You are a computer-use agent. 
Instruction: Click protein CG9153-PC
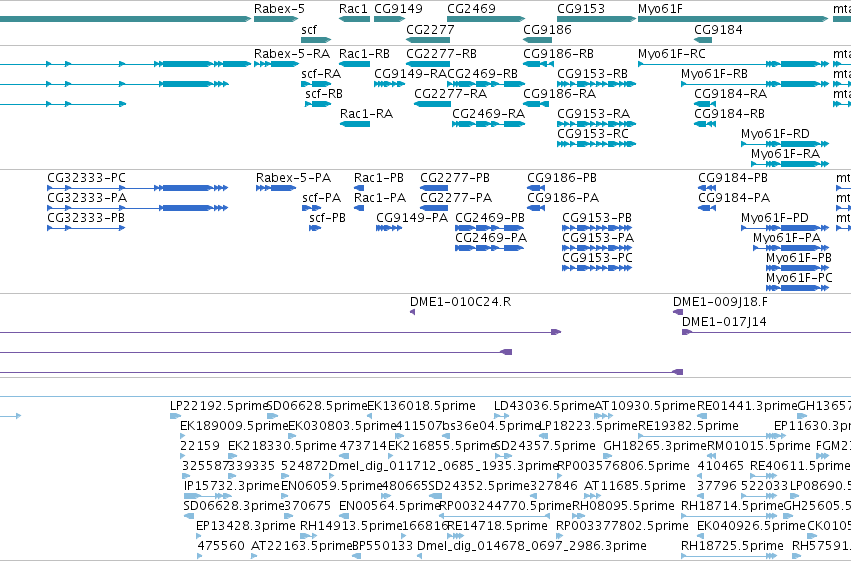click(x=598, y=258)
